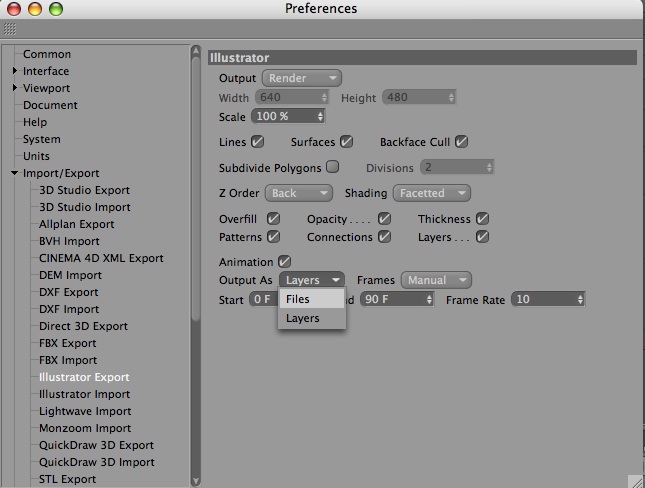Uncheck the Layers... checkbox

pos(482,237)
